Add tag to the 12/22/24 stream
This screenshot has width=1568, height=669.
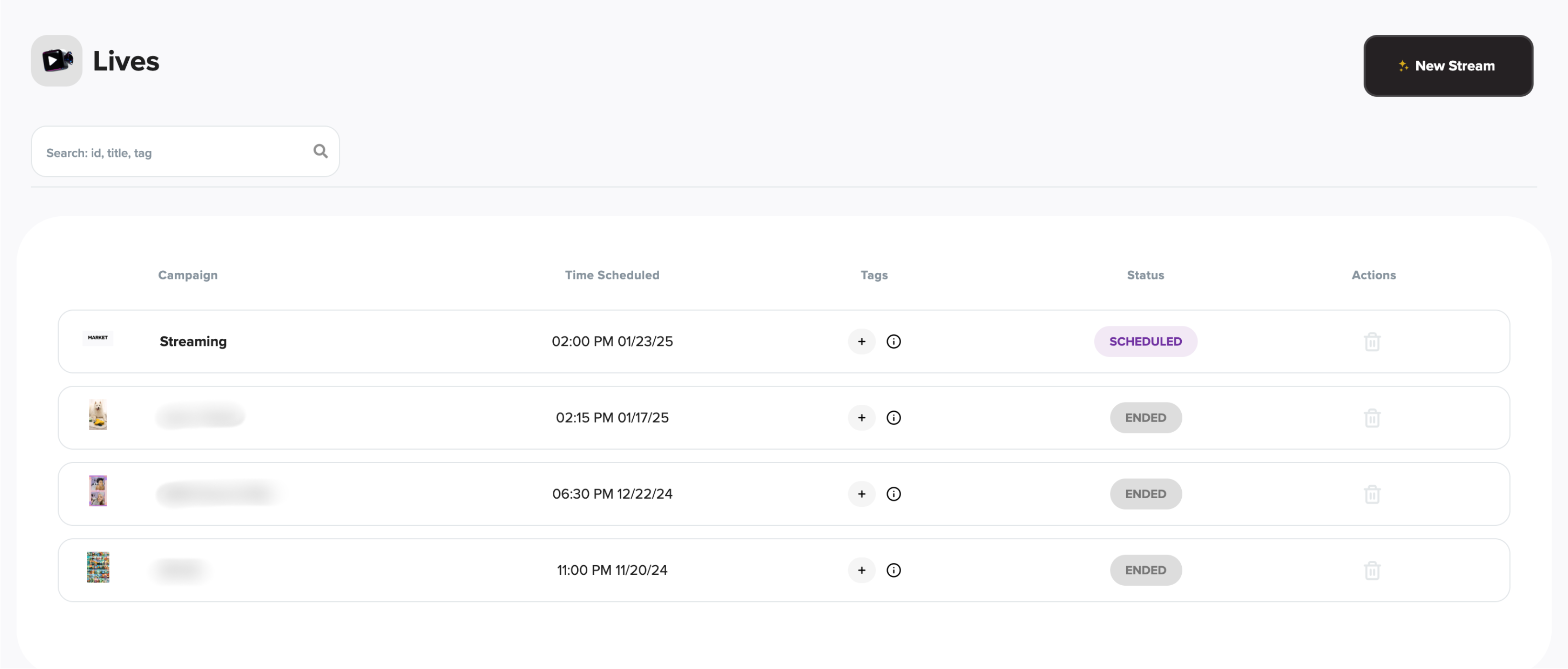point(862,494)
